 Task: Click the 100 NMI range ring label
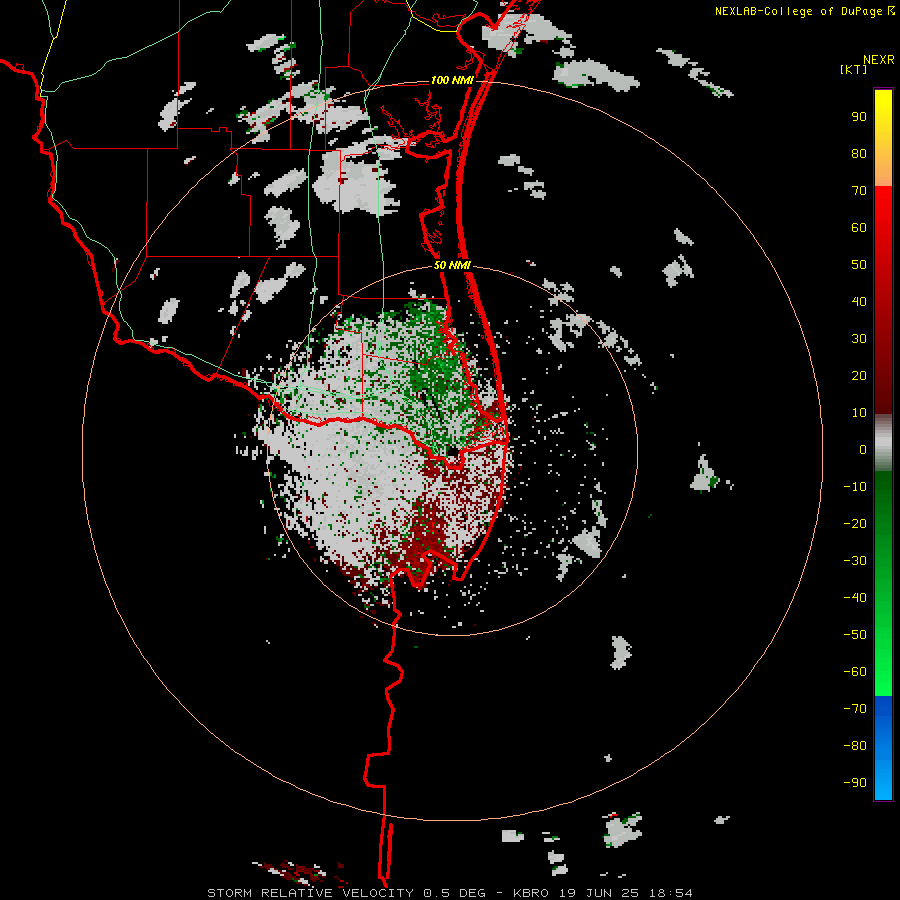(452, 80)
